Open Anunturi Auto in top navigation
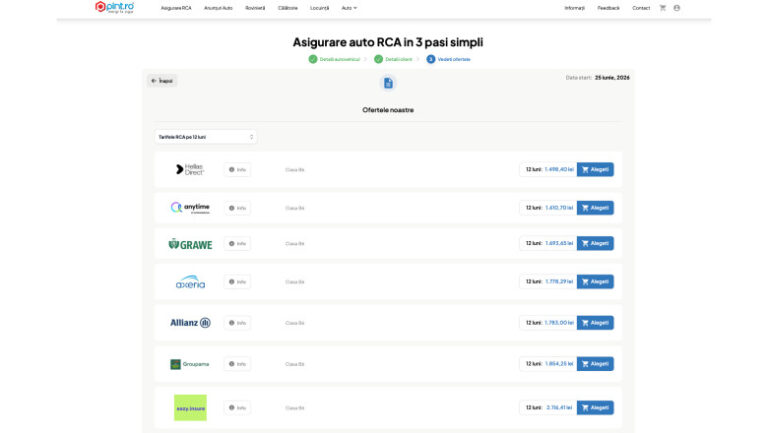The height and width of the screenshot is (433, 768). pos(218,8)
